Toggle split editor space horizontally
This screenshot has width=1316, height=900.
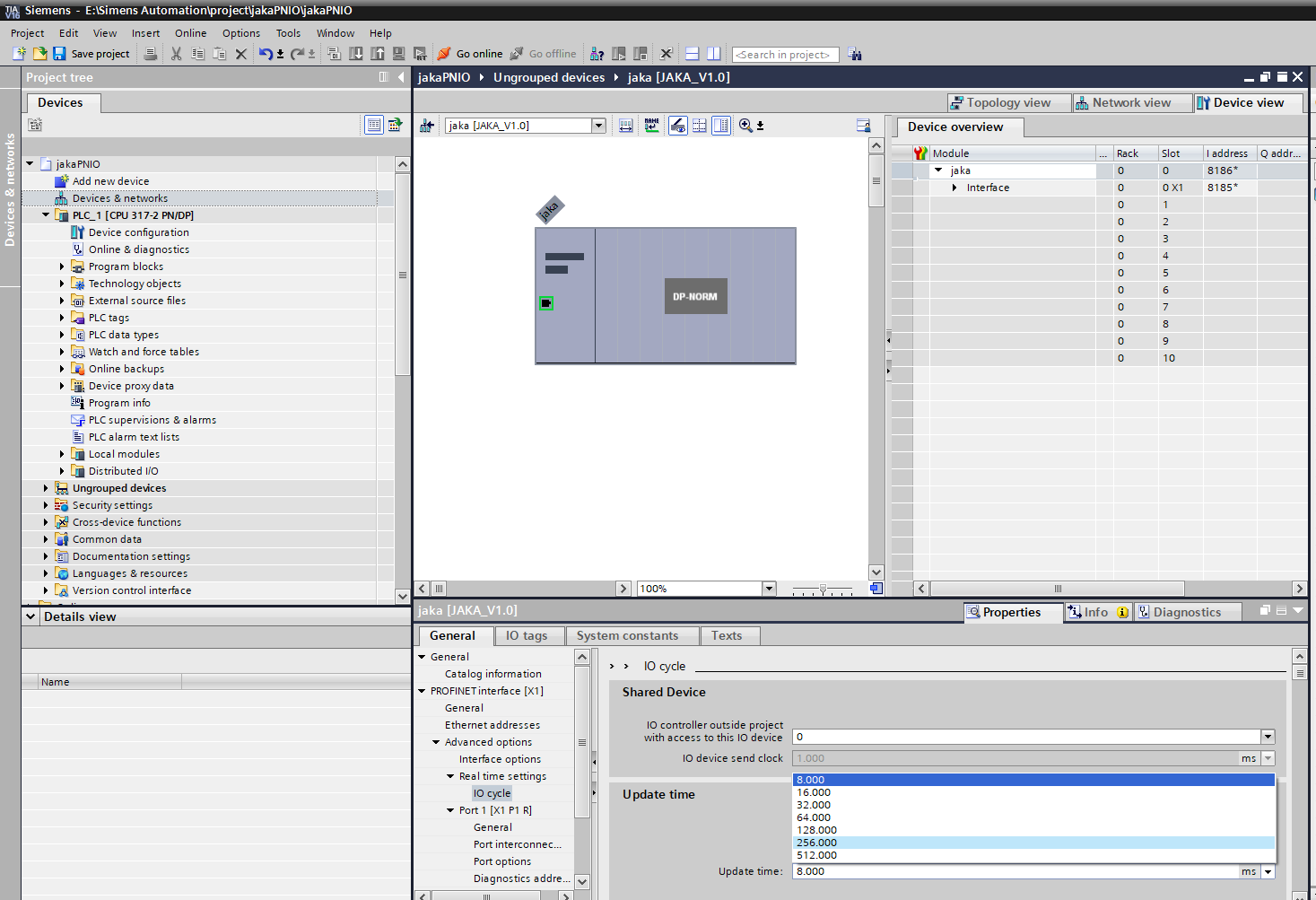coord(692,54)
